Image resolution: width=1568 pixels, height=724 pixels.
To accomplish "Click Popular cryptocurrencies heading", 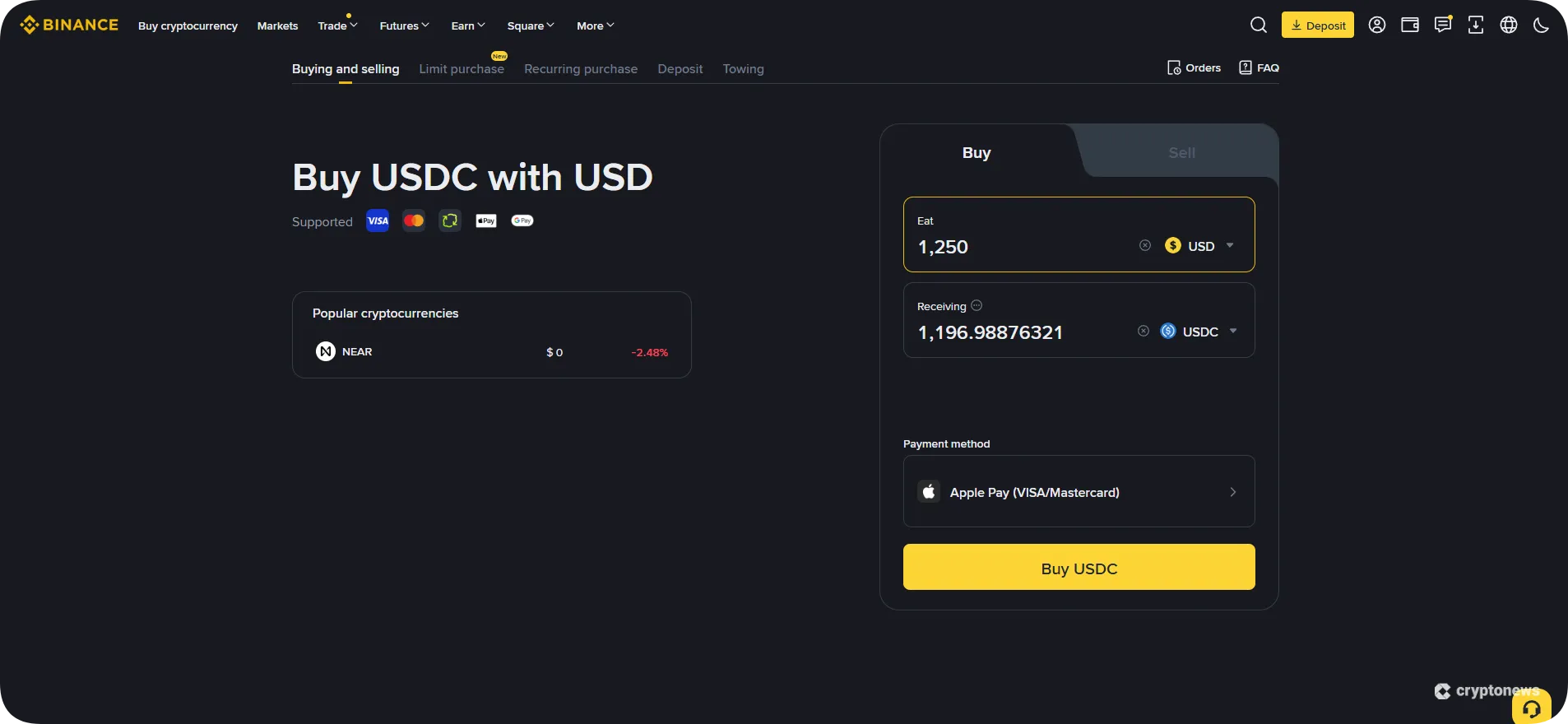I will (x=385, y=313).
